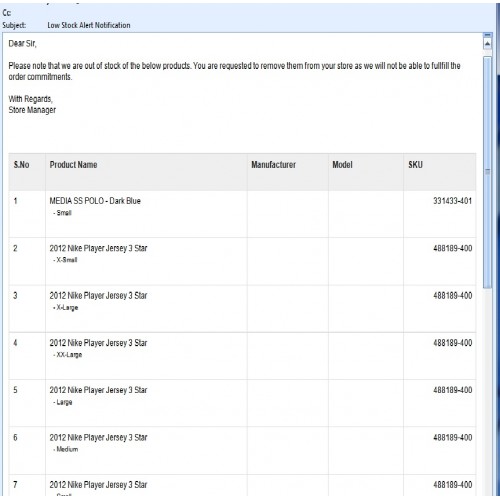Viewport: 500px width, 500px height.
Task: Click MEDIA SS POLO - Dark Blue product
Action: tap(95, 201)
